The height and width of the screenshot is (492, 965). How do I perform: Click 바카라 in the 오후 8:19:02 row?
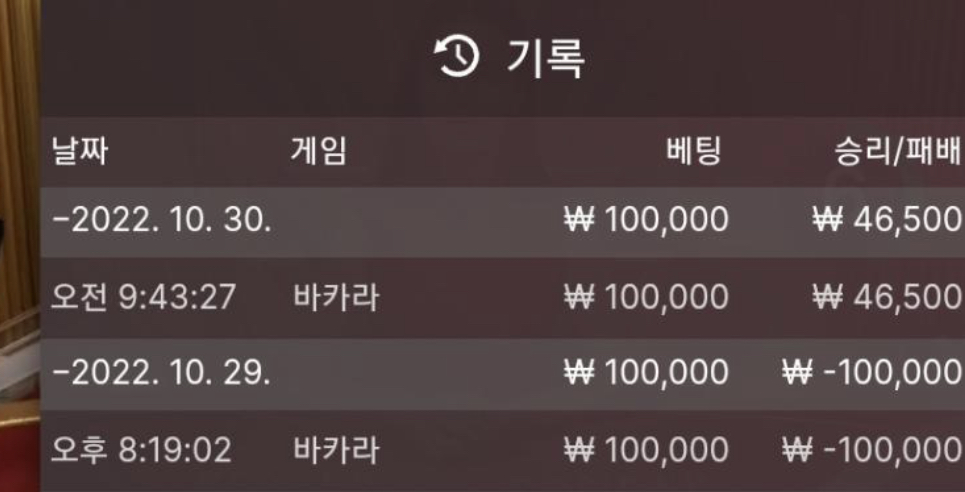click(334, 449)
